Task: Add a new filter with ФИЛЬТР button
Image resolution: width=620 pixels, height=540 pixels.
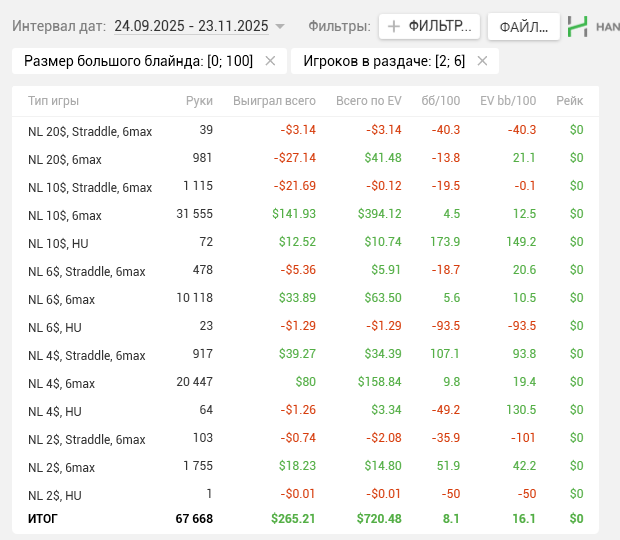Action: 429,26
